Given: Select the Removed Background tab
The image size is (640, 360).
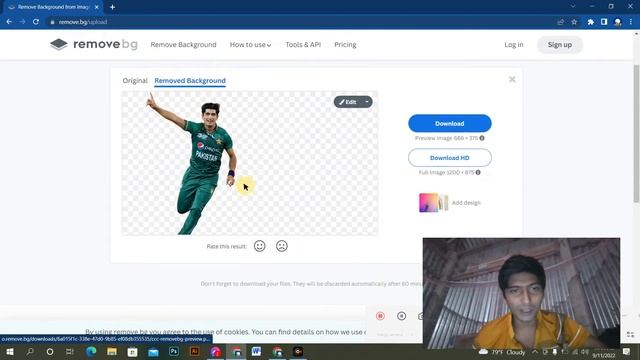Looking at the screenshot, I should coord(190,80).
